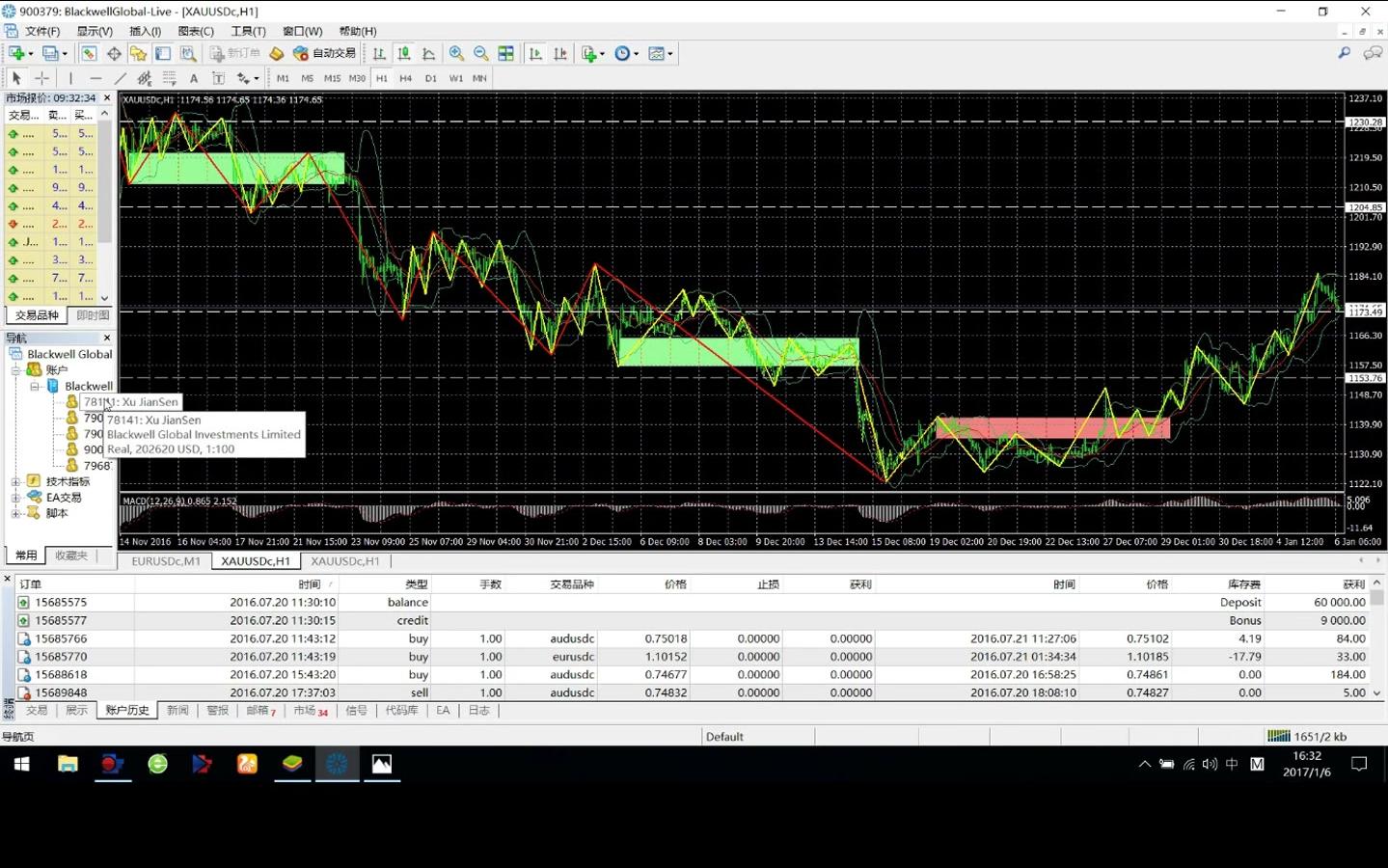Open the indicators list dropdown arrow
The image size is (1388, 868).
click(x=602, y=54)
